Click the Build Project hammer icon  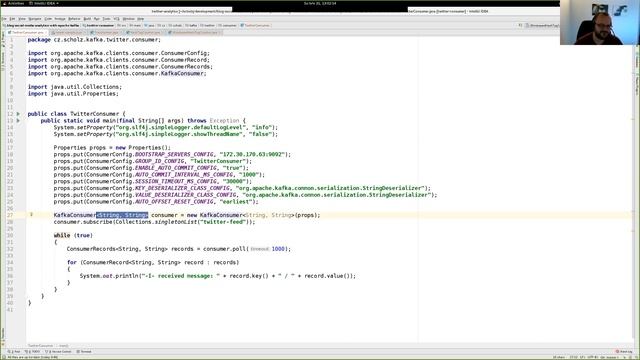pos(520,25)
